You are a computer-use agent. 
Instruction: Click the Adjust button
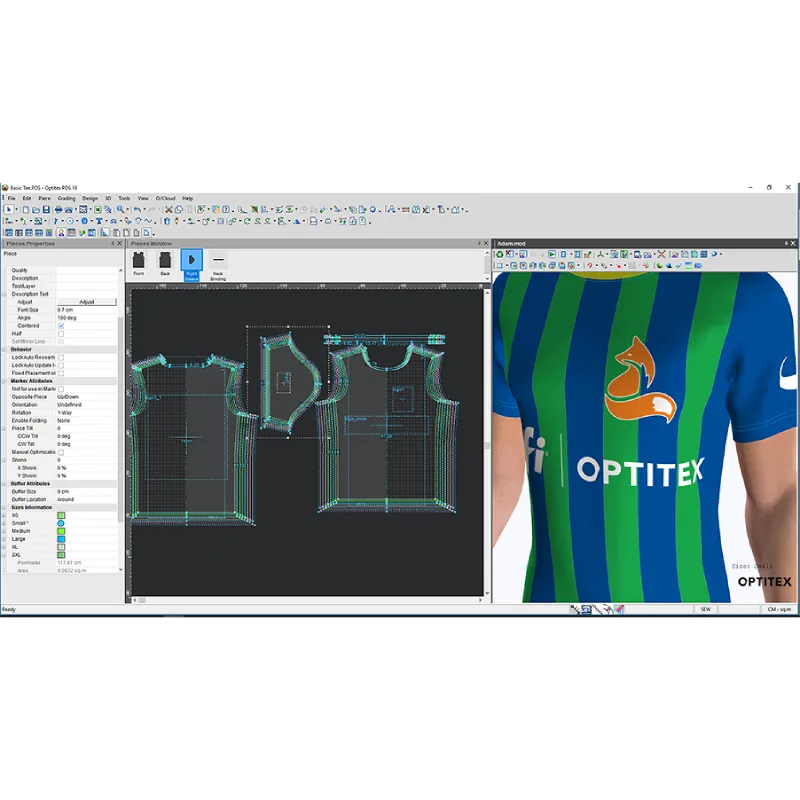click(x=87, y=302)
